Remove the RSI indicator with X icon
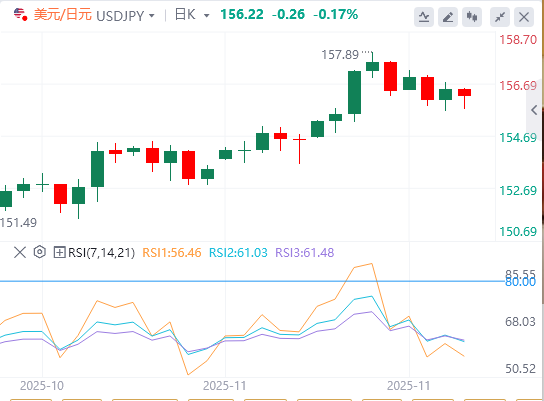 click(20, 252)
